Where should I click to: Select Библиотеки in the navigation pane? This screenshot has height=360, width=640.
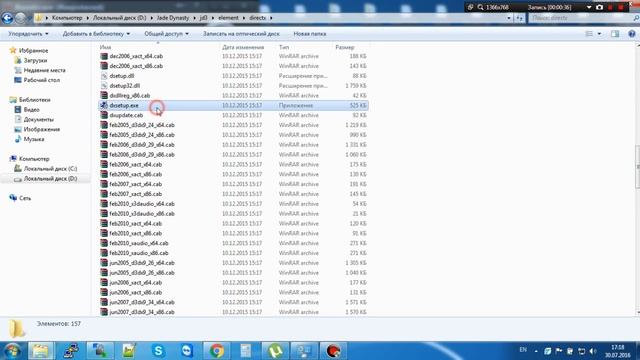point(35,100)
